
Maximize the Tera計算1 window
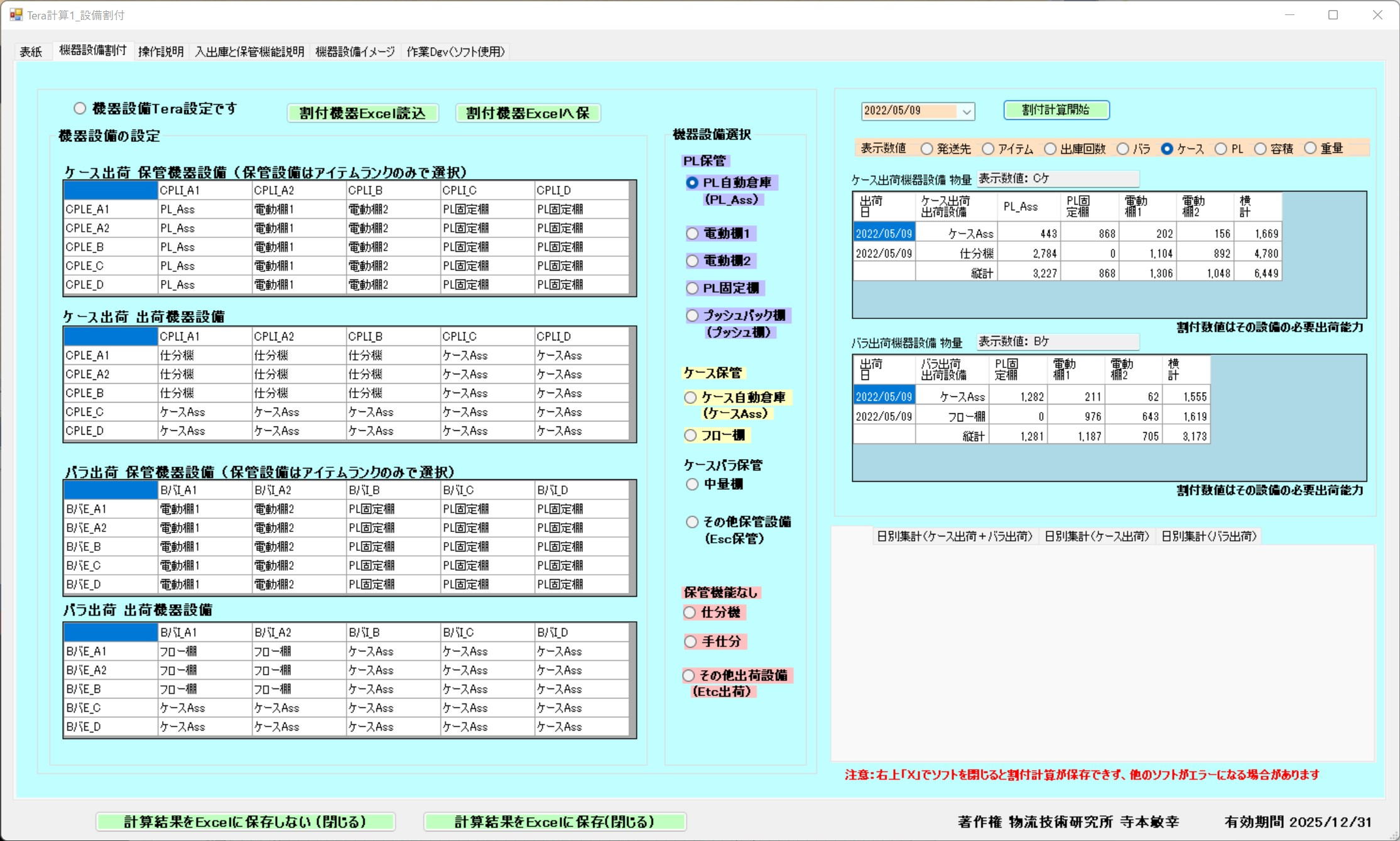(x=1333, y=14)
